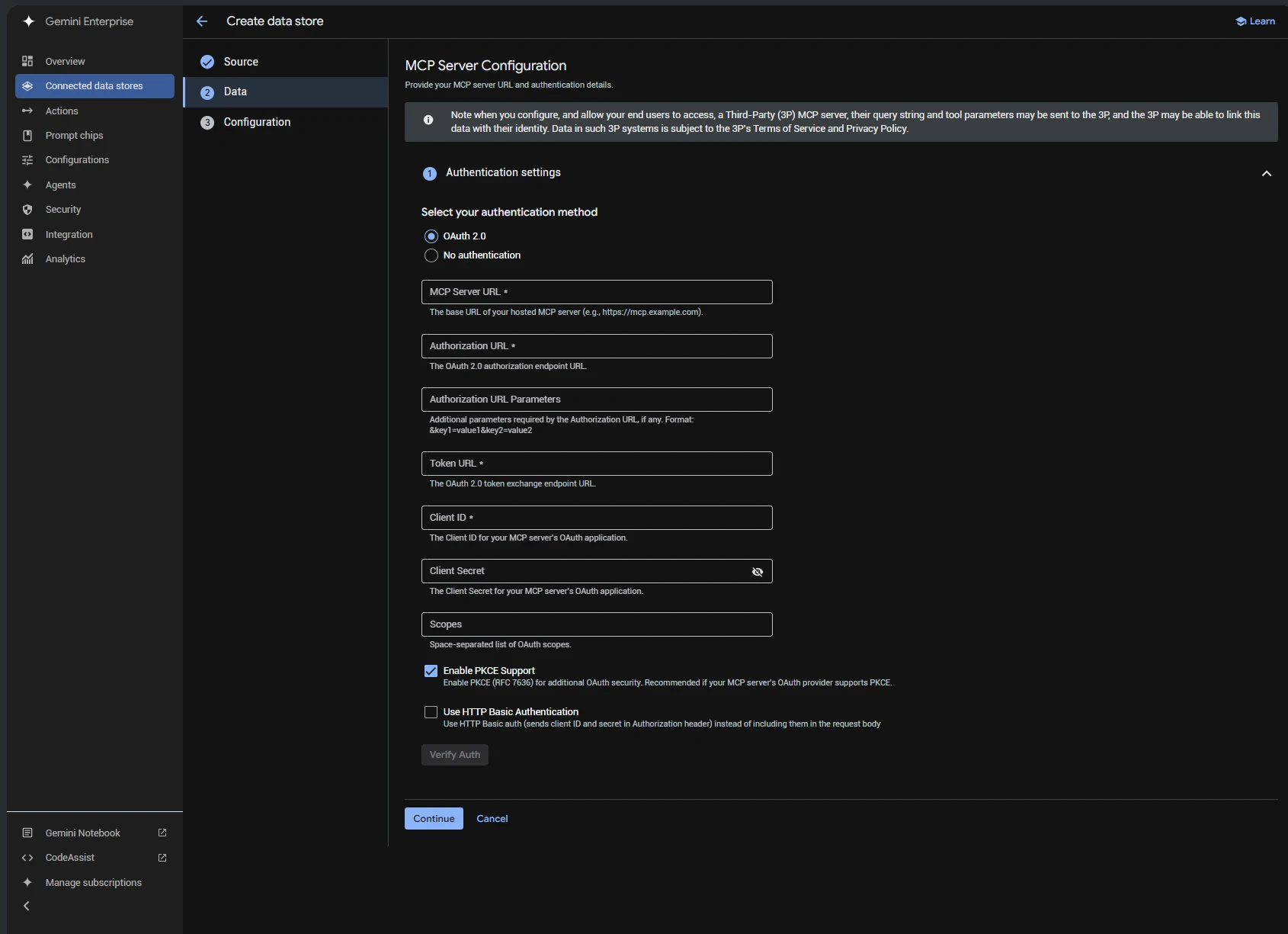The width and height of the screenshot is (1288, 934).
Task: Click the Overview dashboard icon
Action: (27, 61)
